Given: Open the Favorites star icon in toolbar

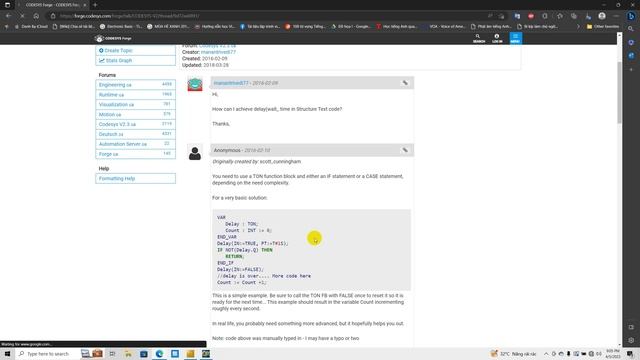Looking at the screenshot, I should tap(560, 16).
